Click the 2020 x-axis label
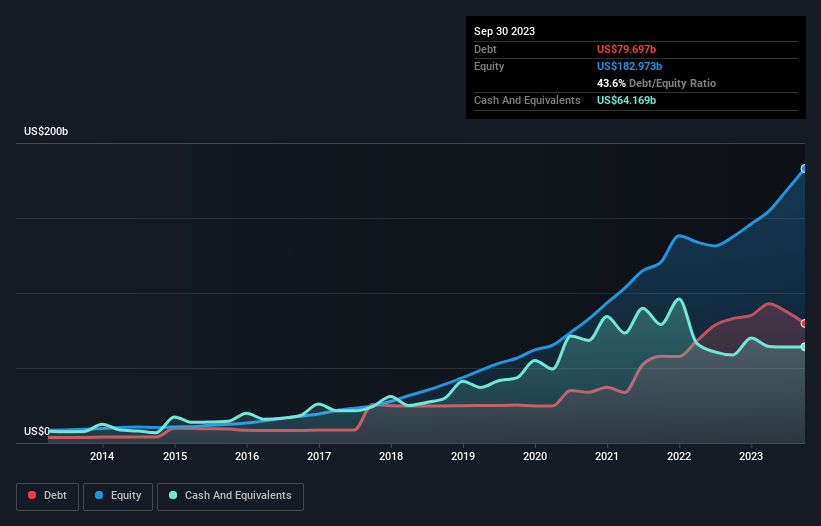 tap(535, 456)
